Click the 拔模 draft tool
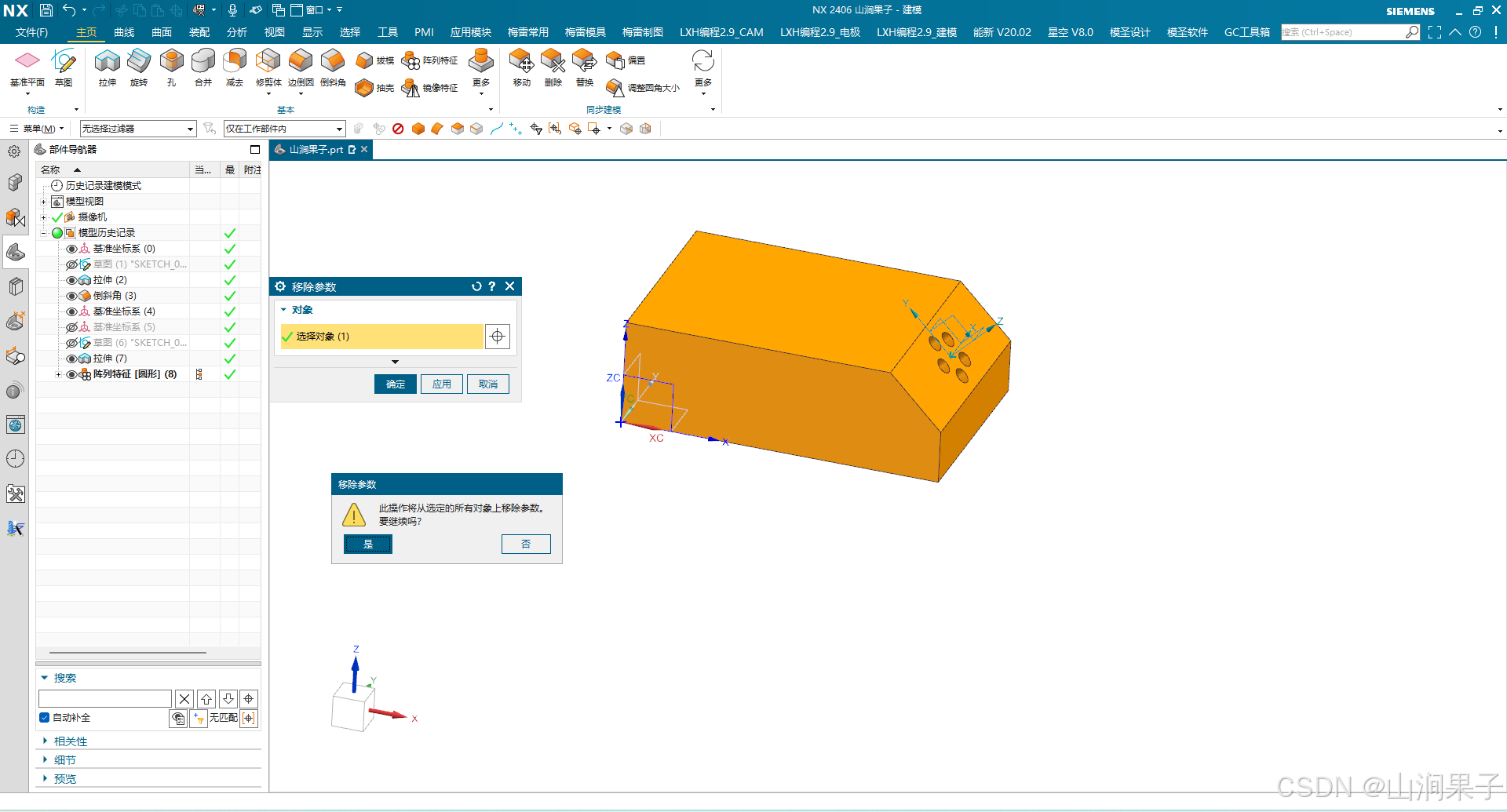1507x812 pixels. point(374,60)
